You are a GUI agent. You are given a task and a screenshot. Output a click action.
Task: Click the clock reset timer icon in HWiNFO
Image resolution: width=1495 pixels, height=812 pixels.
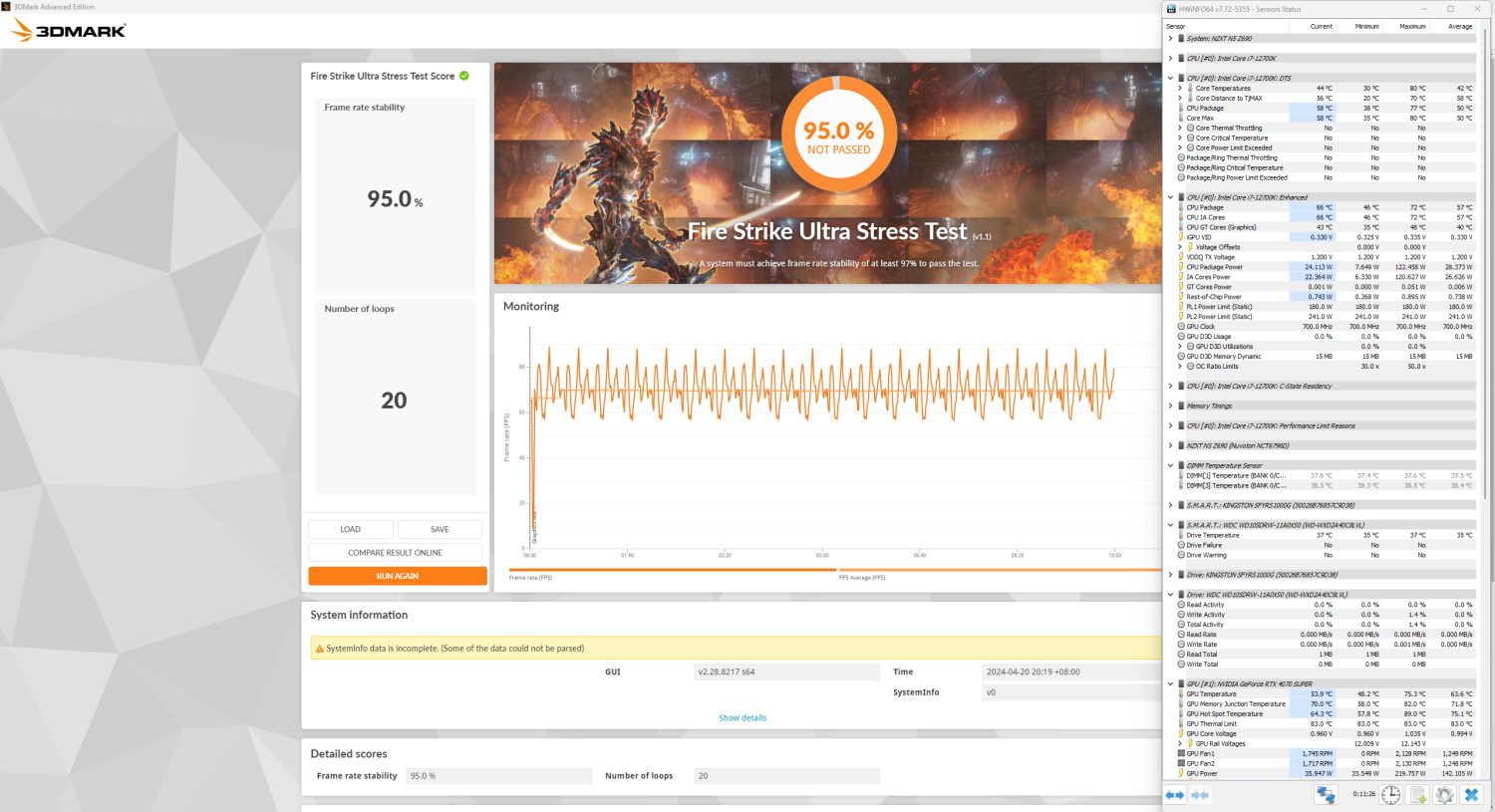pyautogui.click(x=1390, y=795)
